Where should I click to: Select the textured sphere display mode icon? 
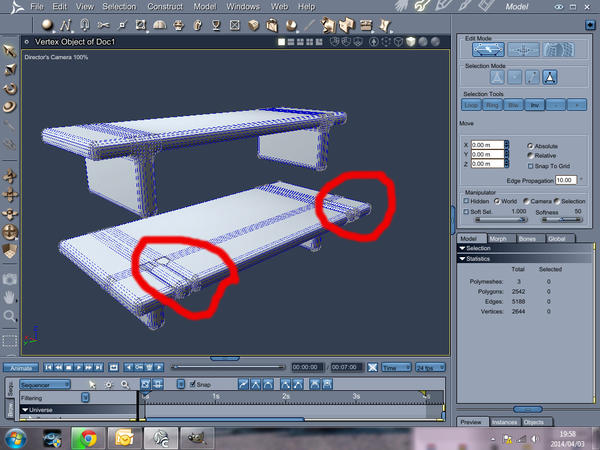tap(435, 42)
